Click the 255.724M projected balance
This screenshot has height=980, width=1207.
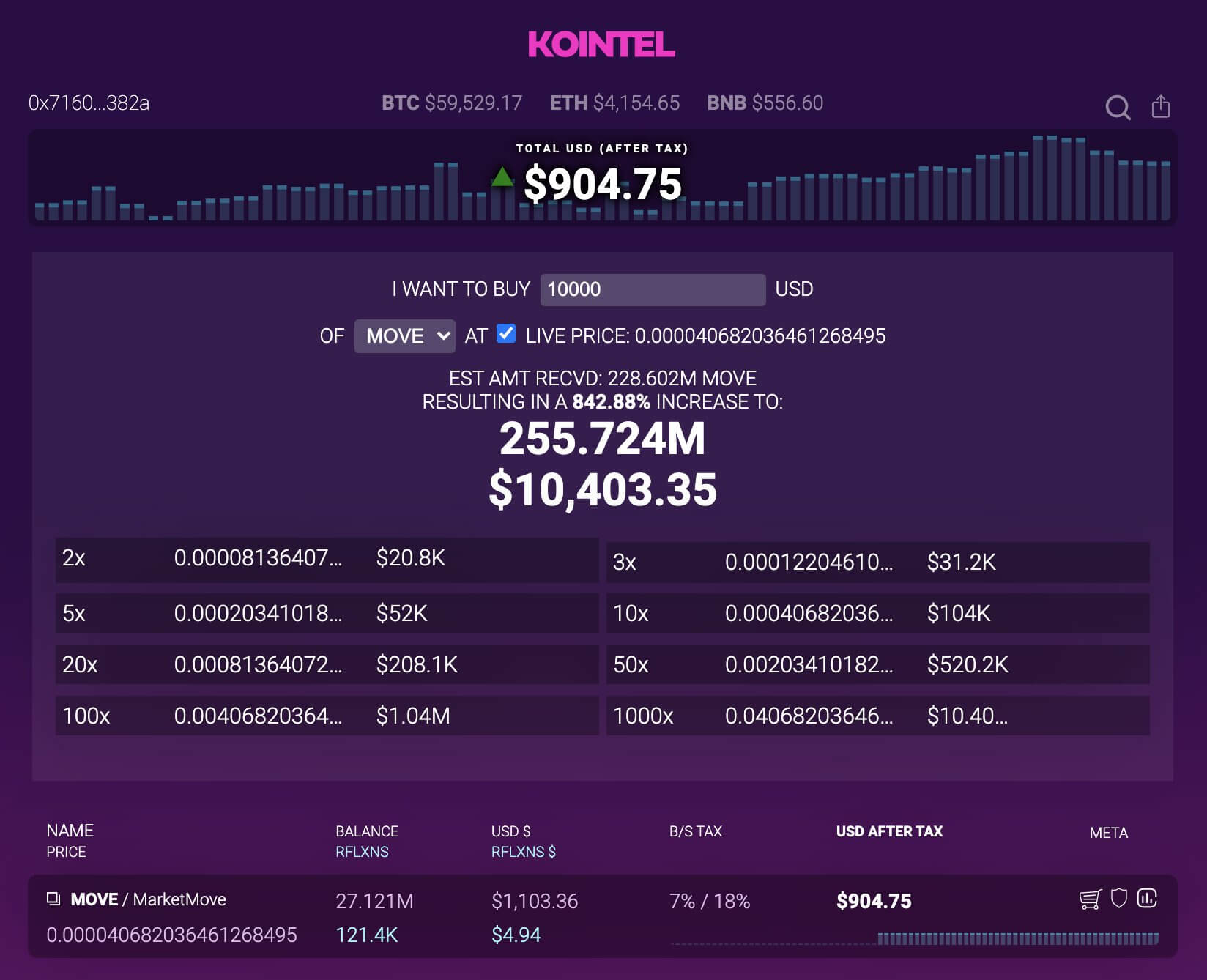click(x=603, y=438)
